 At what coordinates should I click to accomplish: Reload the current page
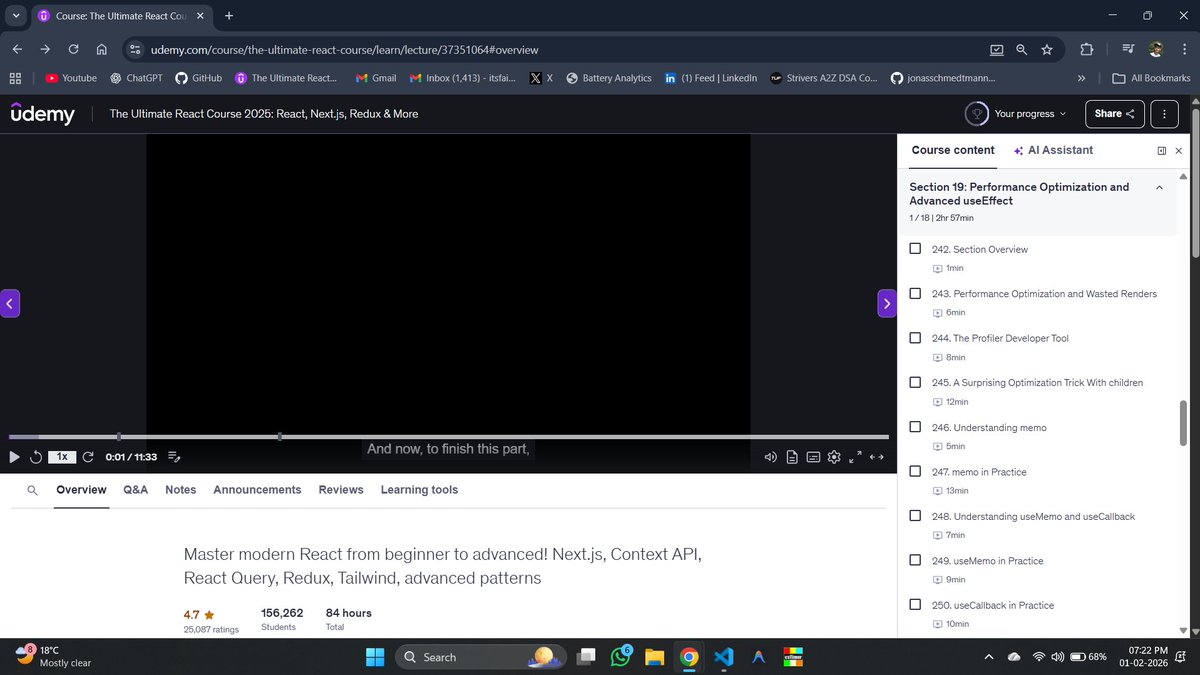coord(74,49)
